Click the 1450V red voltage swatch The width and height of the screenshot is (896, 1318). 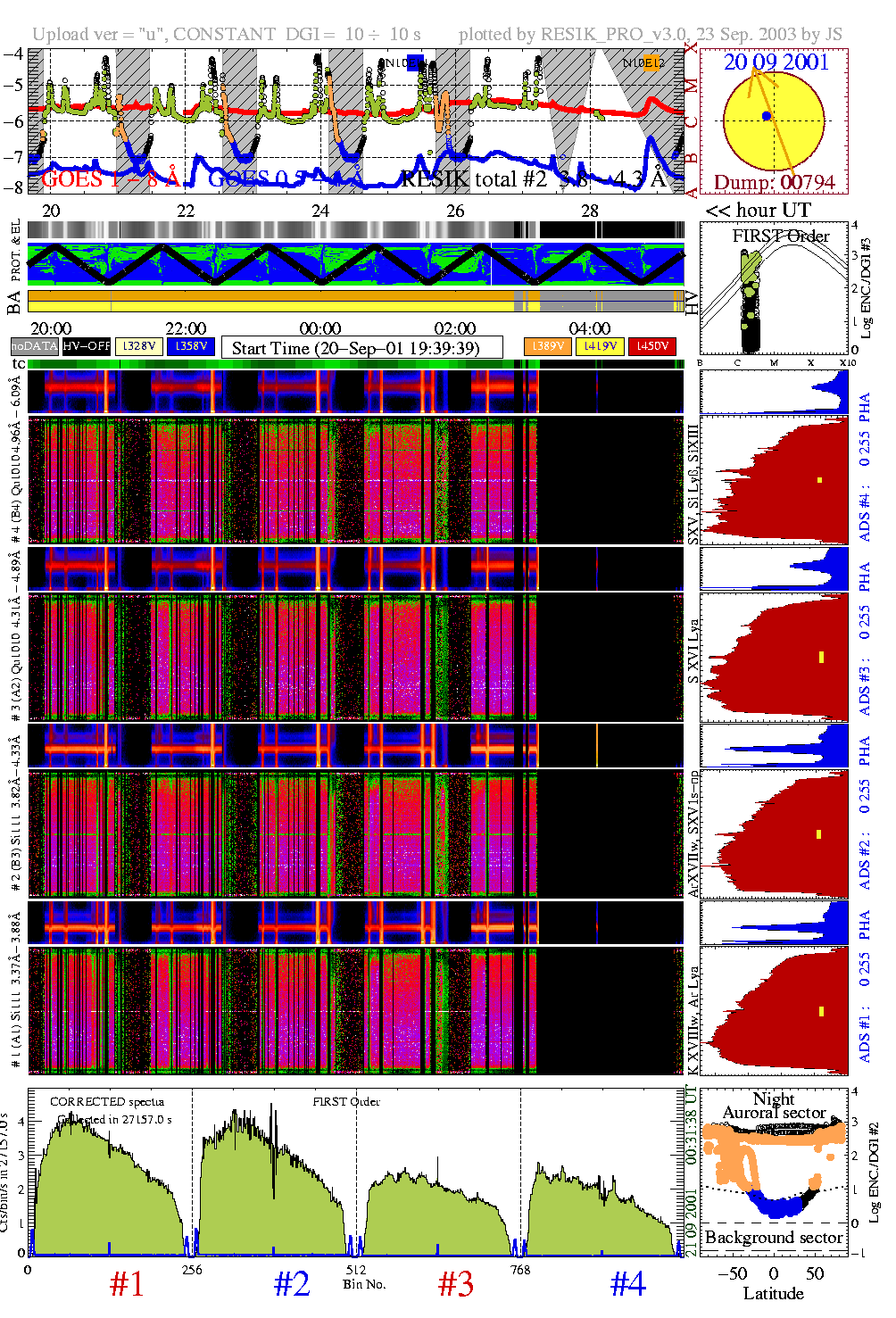[652, 346]
